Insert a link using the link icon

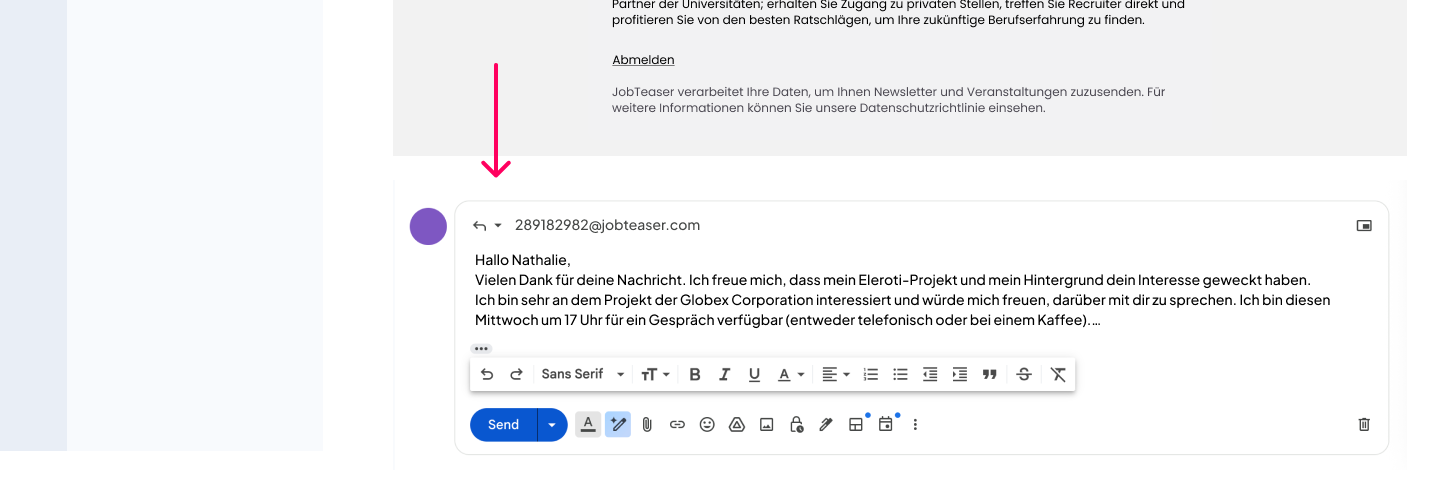(677, 424)
